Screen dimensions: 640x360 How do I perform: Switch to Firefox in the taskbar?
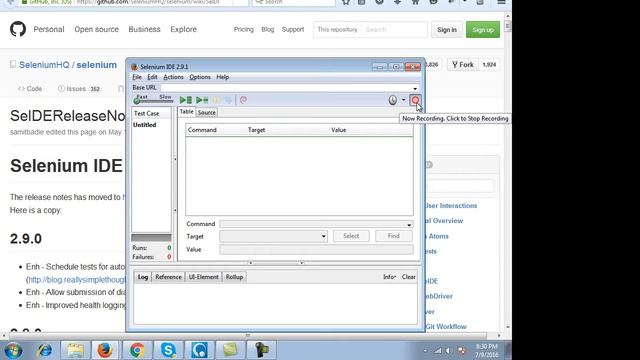[105, 350]
